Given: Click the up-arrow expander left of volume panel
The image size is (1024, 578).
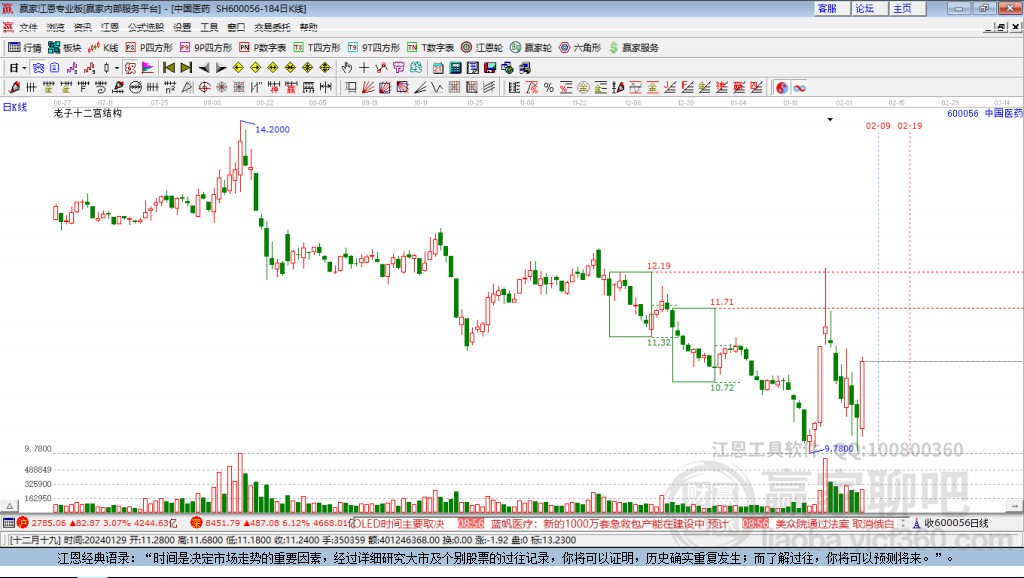Looking at the screenshot, I should pos(9,506).
